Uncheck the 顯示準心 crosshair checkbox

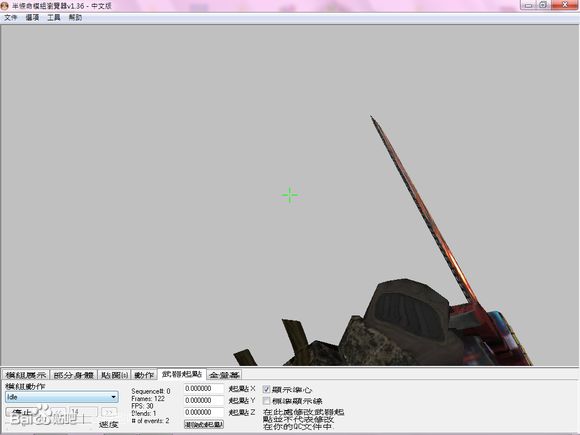point(266,389)
